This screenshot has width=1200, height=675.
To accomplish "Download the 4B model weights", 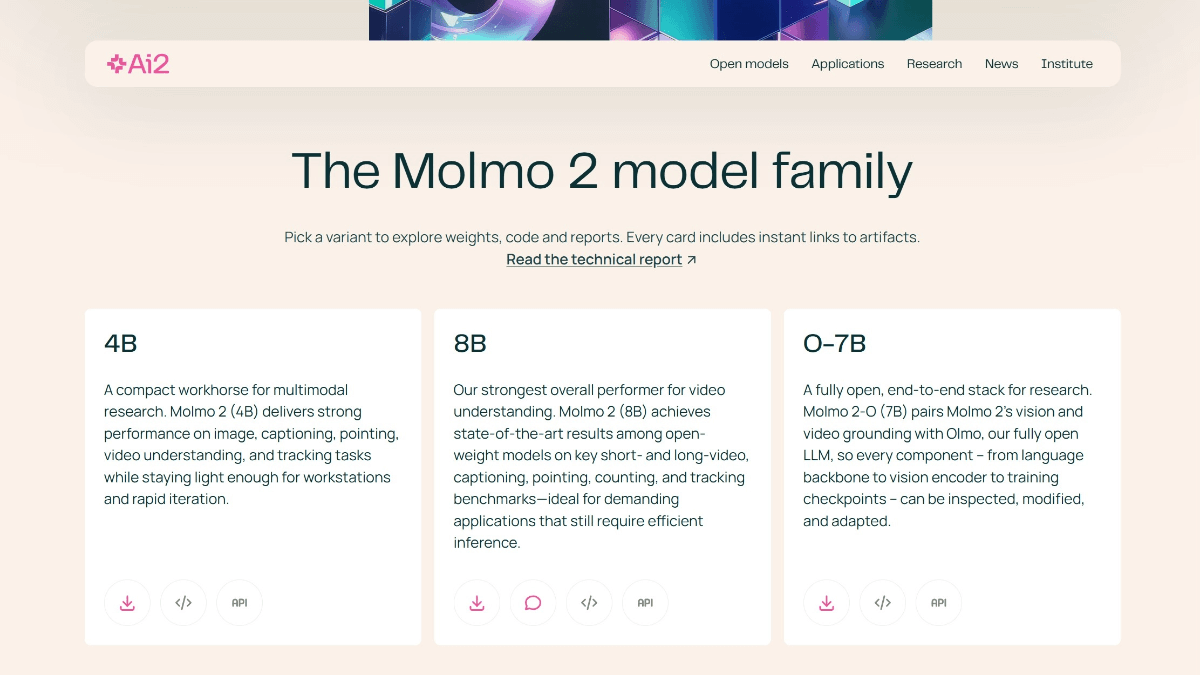I will point(127,602).
